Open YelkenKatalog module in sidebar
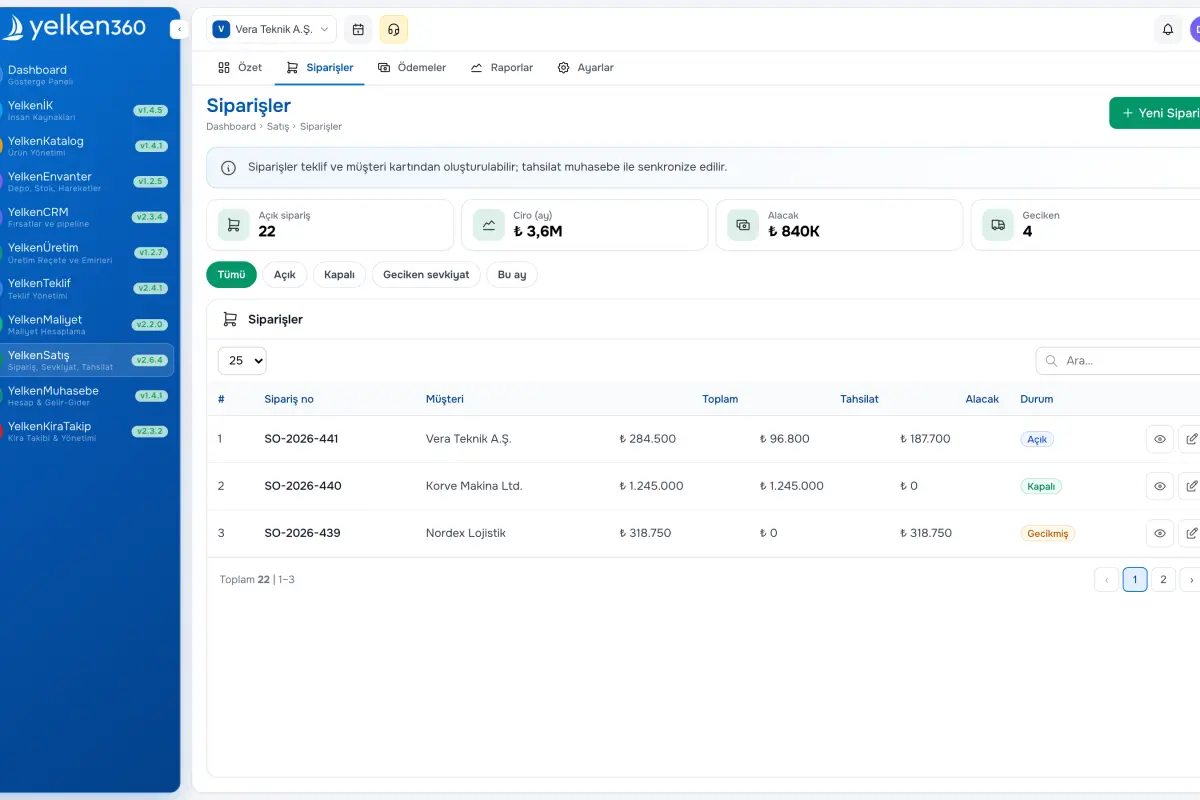 [x=87, y=146]
